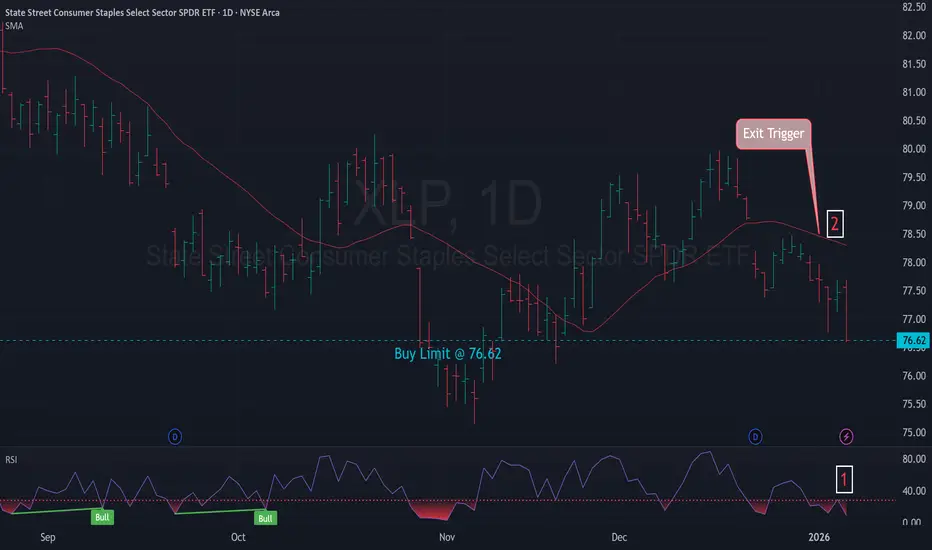Click the Dec label on the time axis

tap(619, 537)
